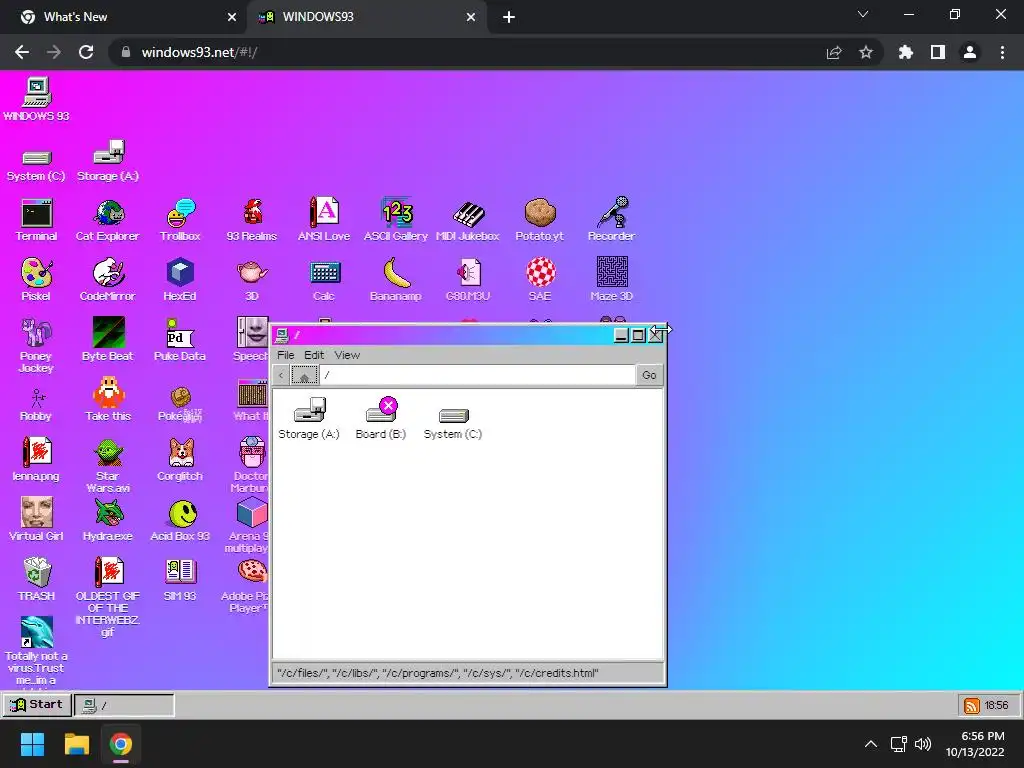Open the ASCII Gallery icon

pyautogui.click(x=396, y=220)
